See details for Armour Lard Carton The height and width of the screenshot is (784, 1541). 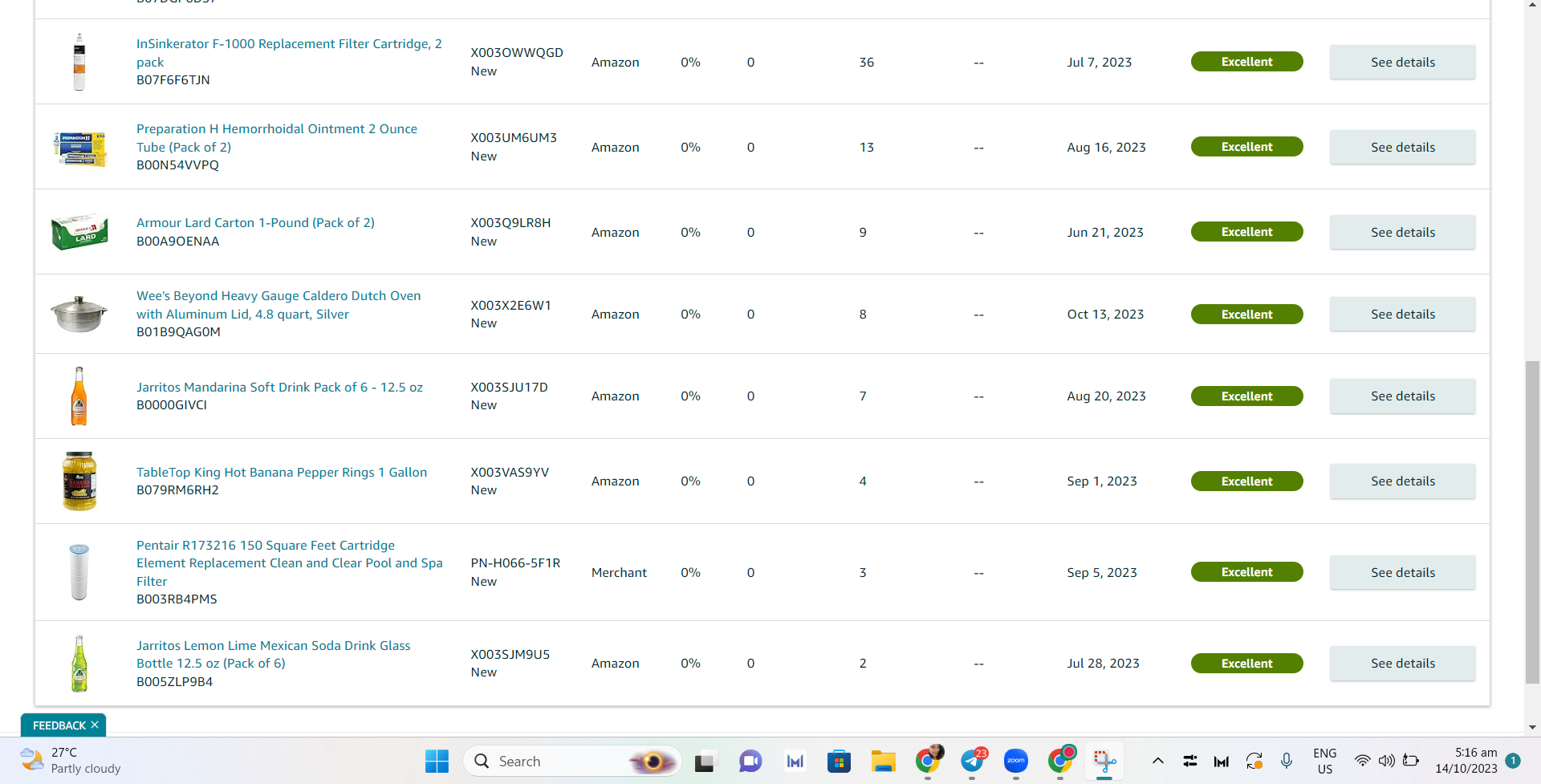coord(1402,232)
